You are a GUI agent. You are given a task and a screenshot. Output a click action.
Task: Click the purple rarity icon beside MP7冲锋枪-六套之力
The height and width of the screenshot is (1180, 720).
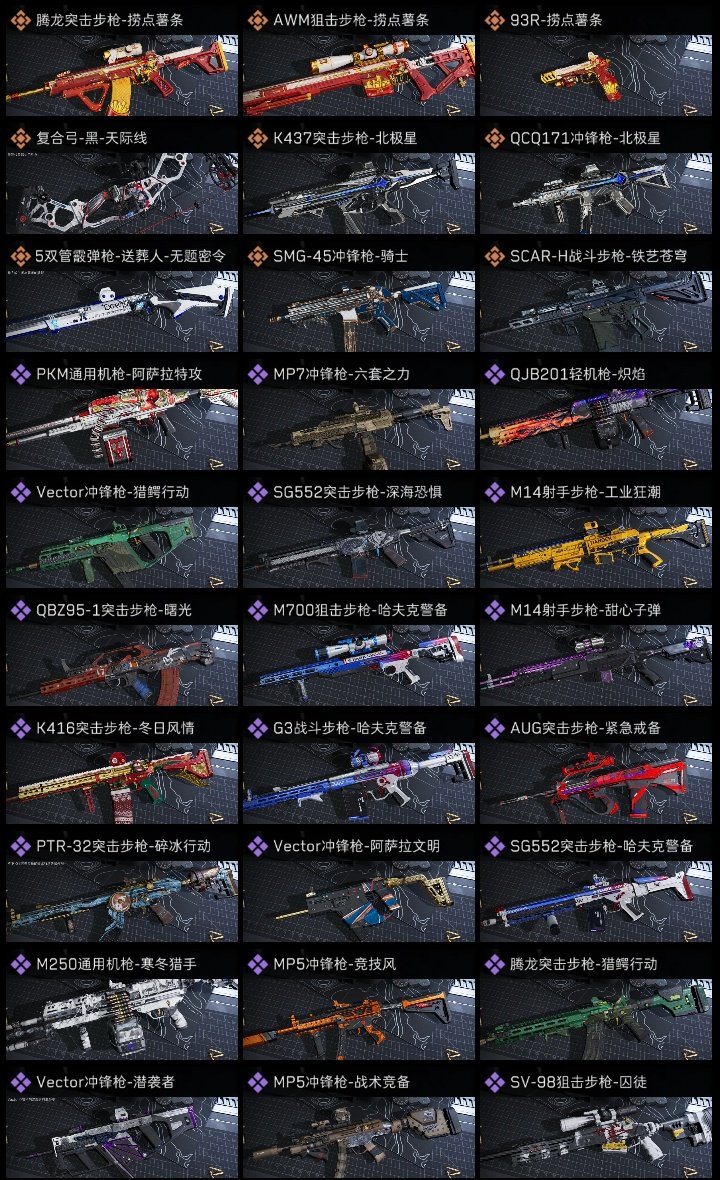coord(257,374)
